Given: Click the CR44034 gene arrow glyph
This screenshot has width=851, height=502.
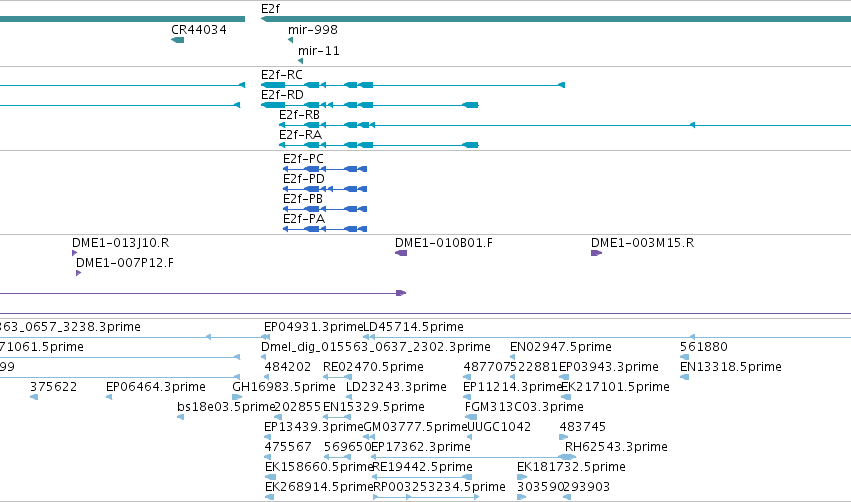Looking at the screenshot, I should coord(177,40).
